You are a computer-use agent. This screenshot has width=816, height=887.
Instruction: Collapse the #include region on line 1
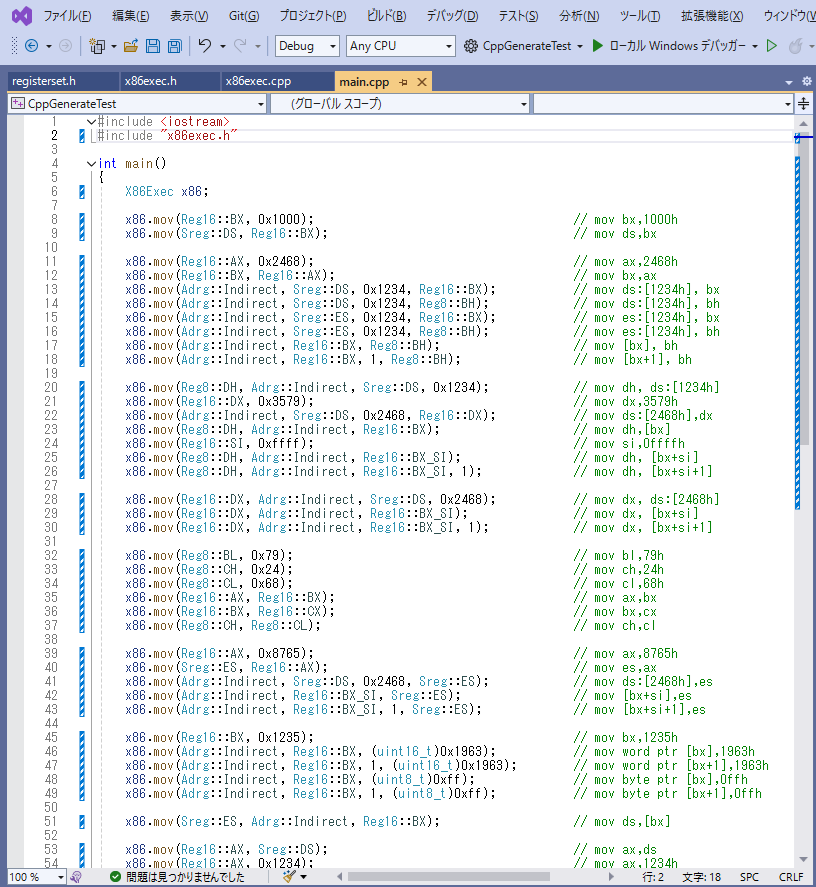pyautogui.click(x=91, y=122)
